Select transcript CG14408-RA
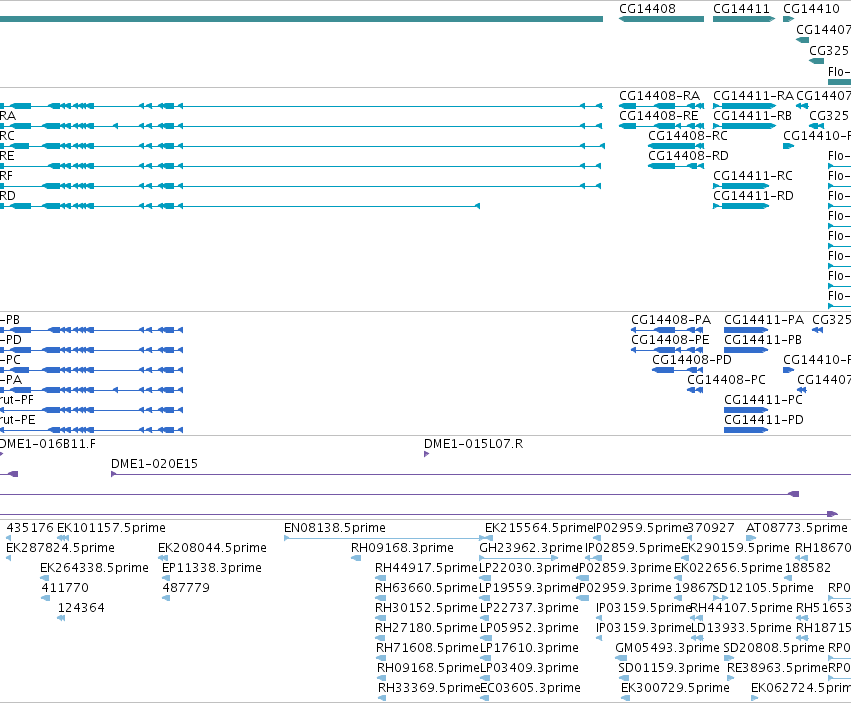The height and width of the screenshot is (703, 851). coord(661,106)
